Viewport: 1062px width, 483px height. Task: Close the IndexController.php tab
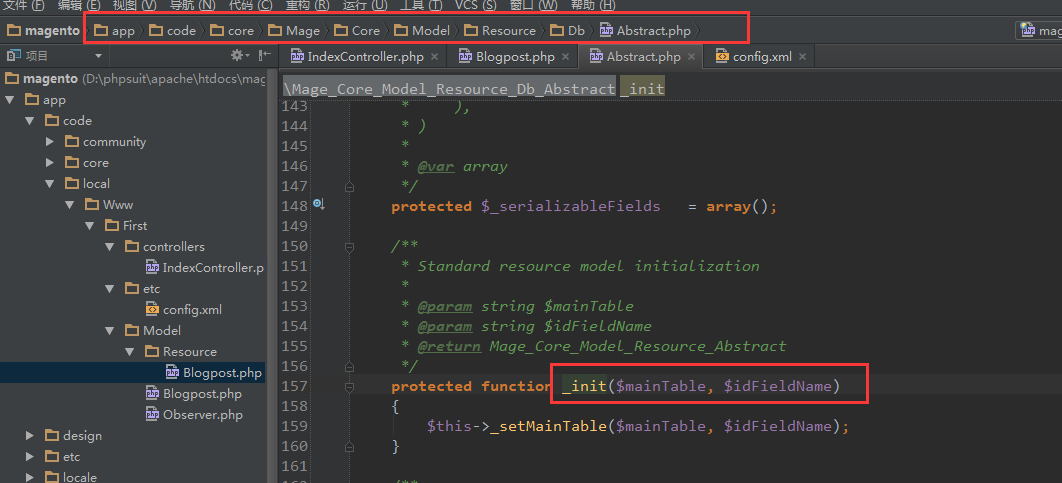coord(435,57)
